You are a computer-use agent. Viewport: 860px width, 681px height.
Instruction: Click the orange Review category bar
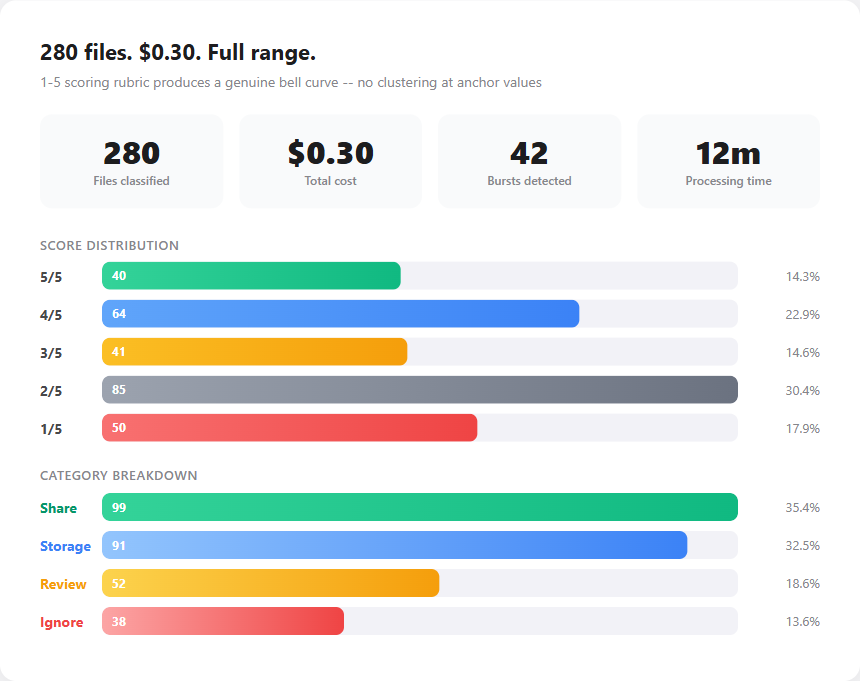(270, 583)
